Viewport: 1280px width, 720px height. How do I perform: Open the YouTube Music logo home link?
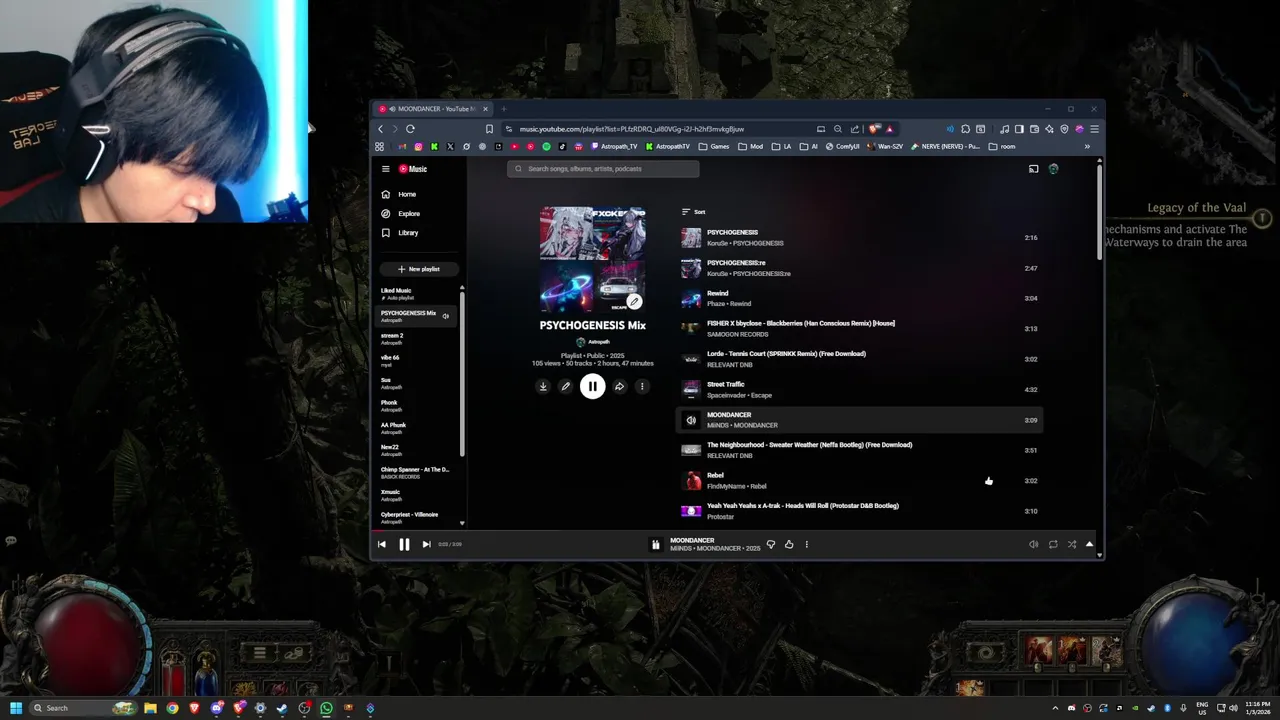coord(413,169)
